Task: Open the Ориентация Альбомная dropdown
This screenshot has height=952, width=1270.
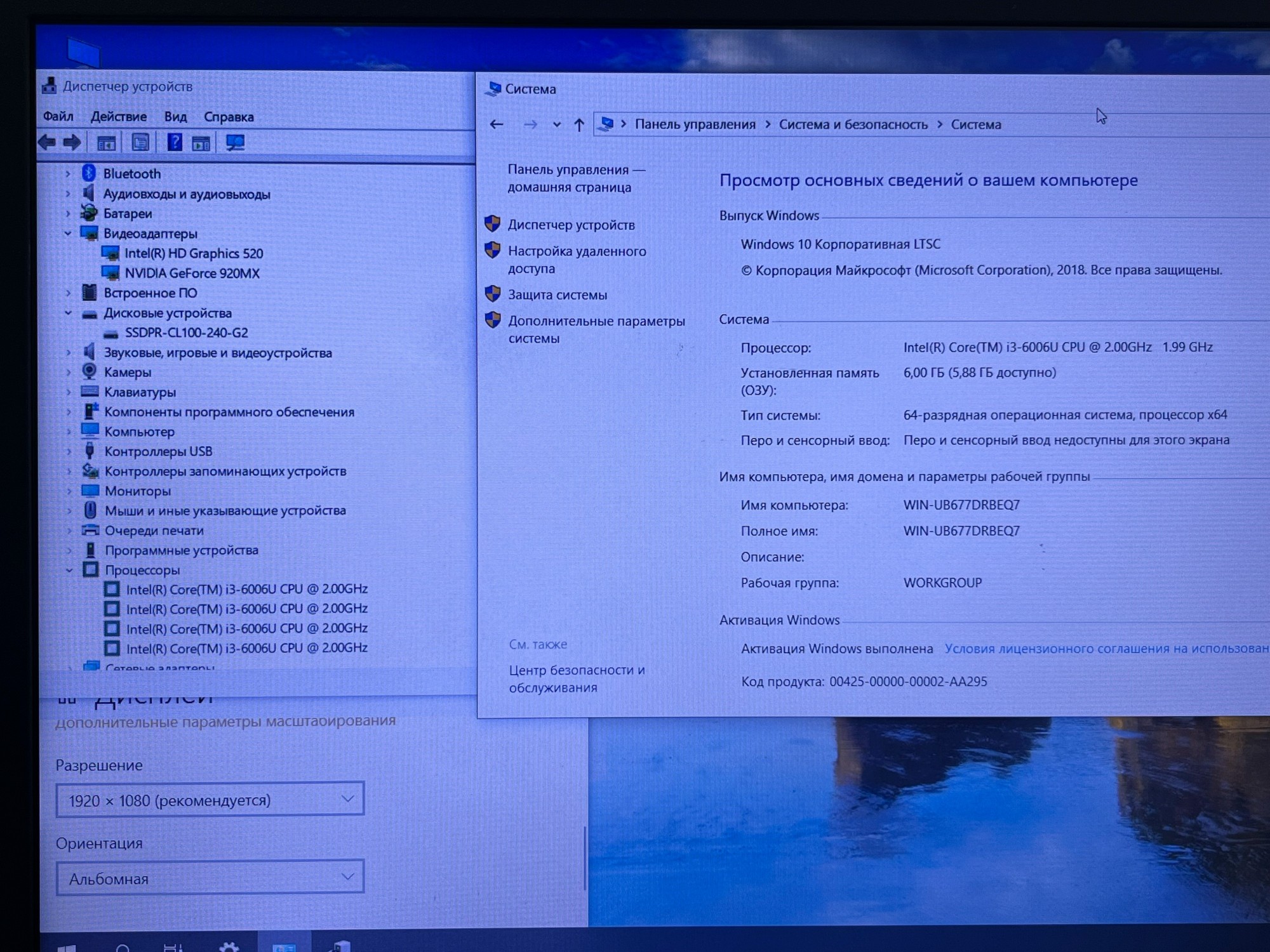Action: click(210, 878)
